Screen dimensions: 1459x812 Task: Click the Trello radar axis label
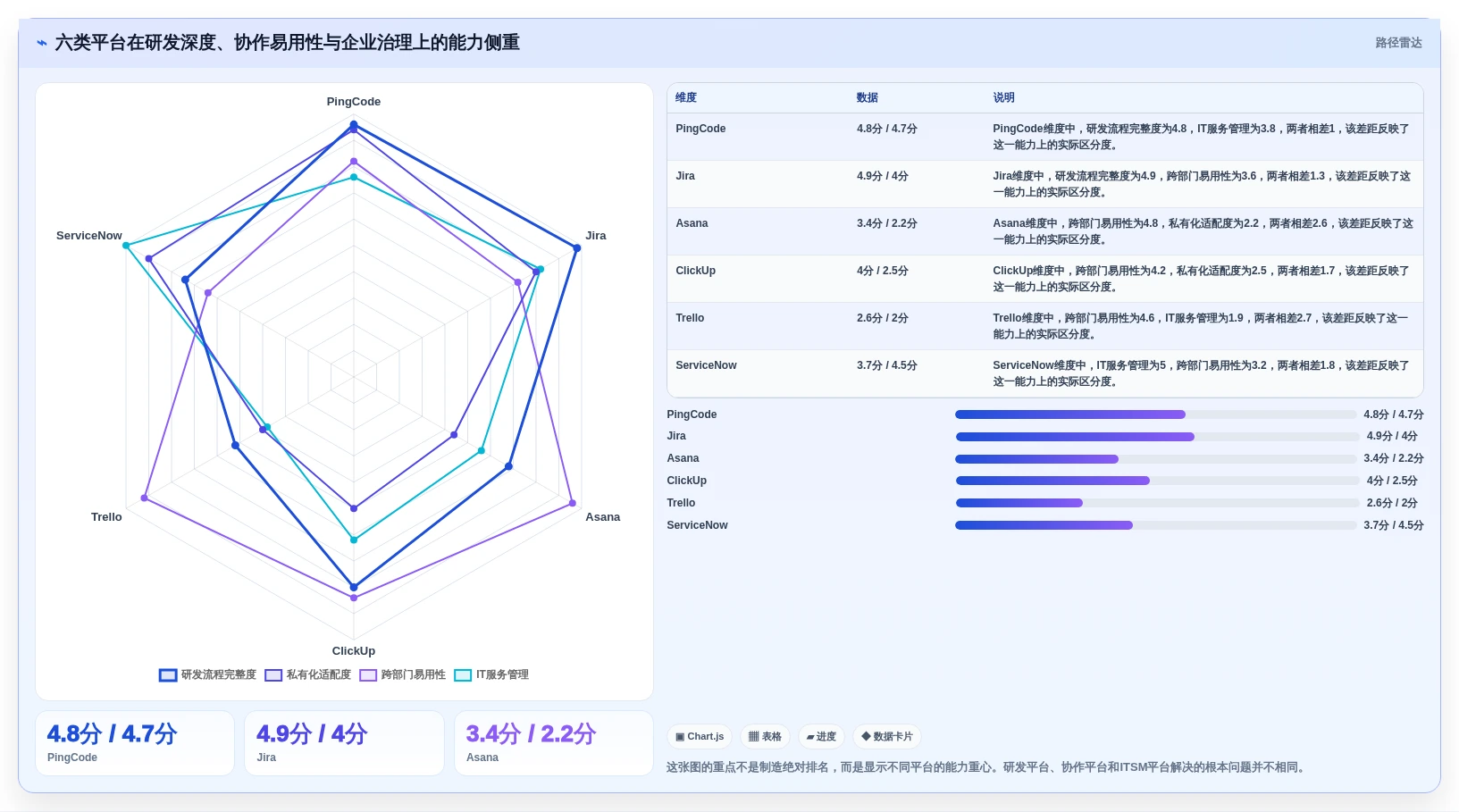click(x=106, y=517)
